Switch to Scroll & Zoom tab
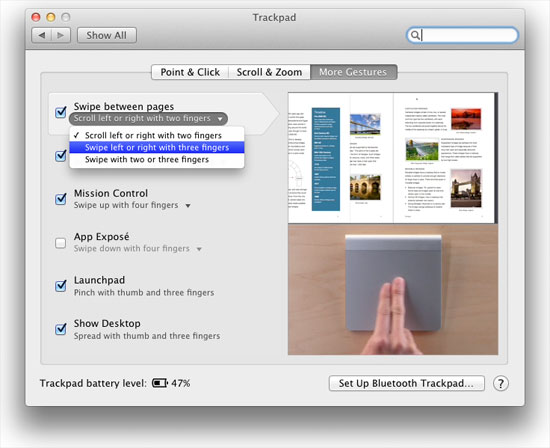Image resolution: width=550 pixels, height=448 pixels. click(269, 72)
